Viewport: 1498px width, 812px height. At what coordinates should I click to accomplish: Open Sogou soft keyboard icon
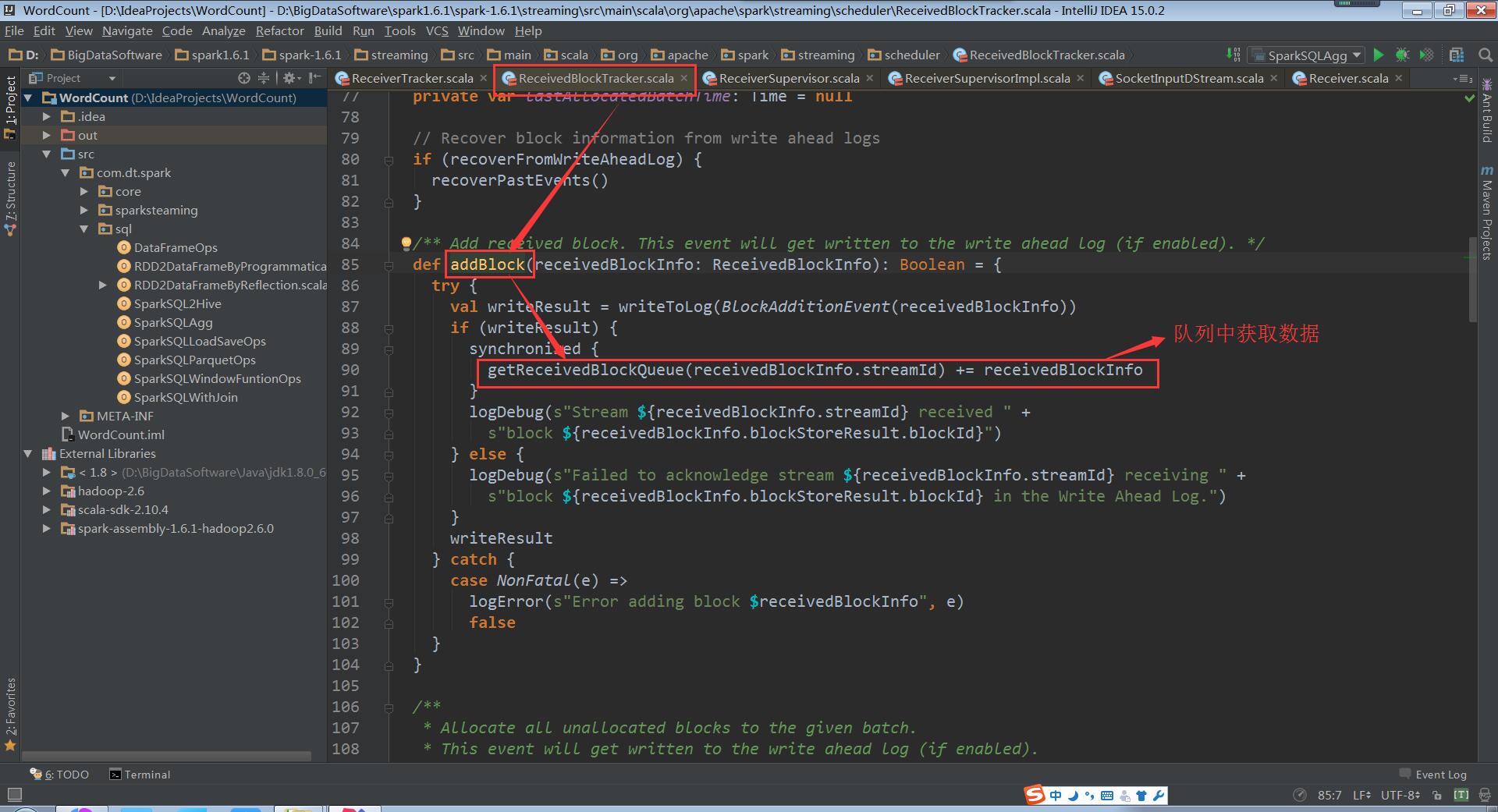coord(1107,796)
